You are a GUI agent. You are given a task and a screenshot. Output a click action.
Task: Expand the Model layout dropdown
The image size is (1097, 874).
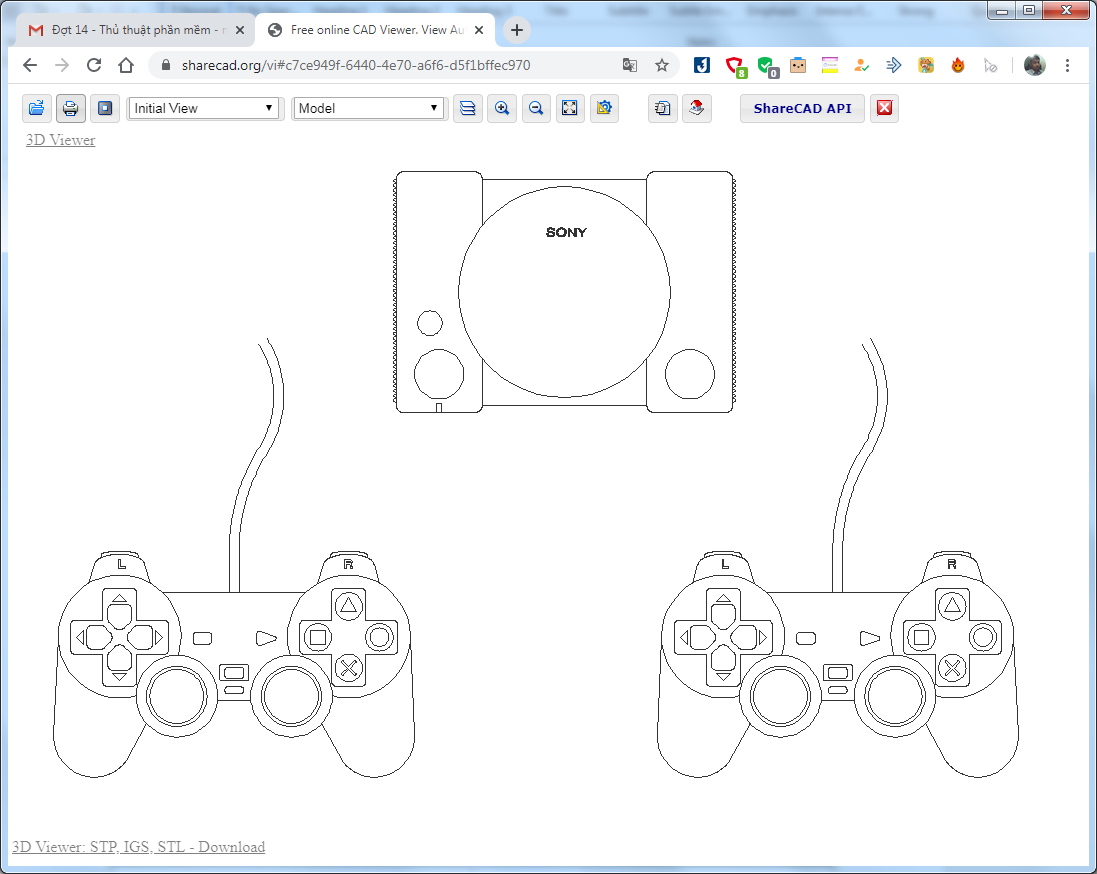tap(368, 108)
